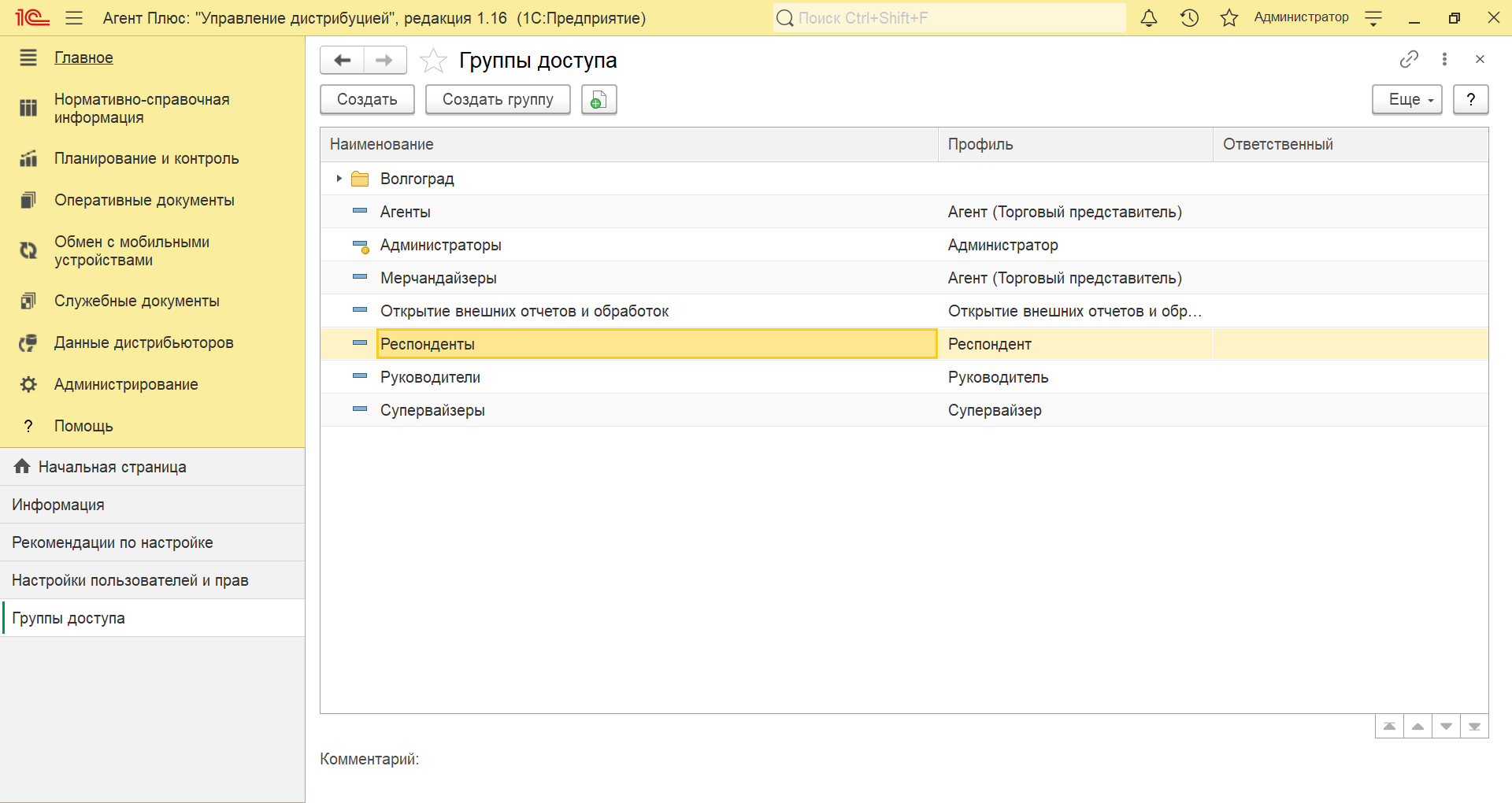Click the Оперативные документы icon
1512x803 pixels.
(28, 200)
